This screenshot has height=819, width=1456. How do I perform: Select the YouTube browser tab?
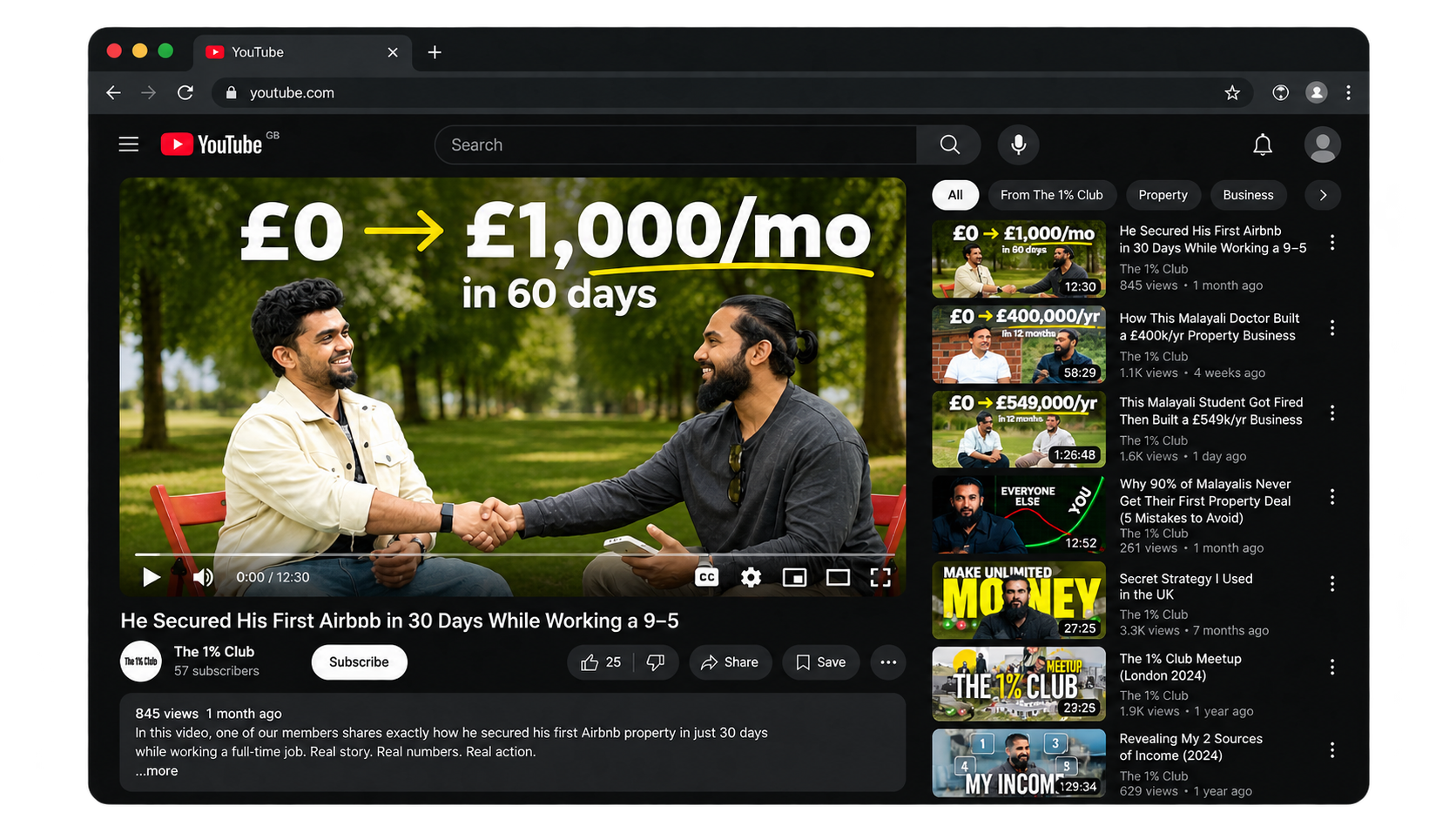(x=301, y=52)
